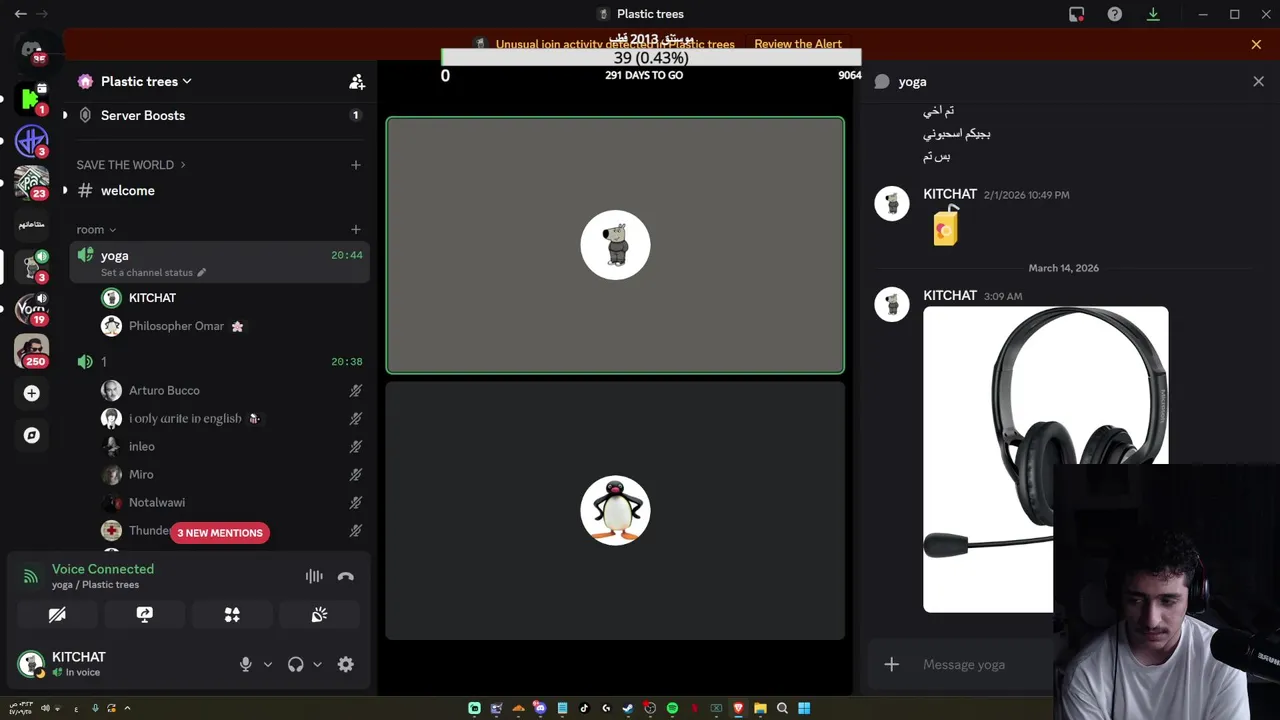Open Discord help question mark icon
This screenshot has width=1280, height=720.
[1115, 14]
